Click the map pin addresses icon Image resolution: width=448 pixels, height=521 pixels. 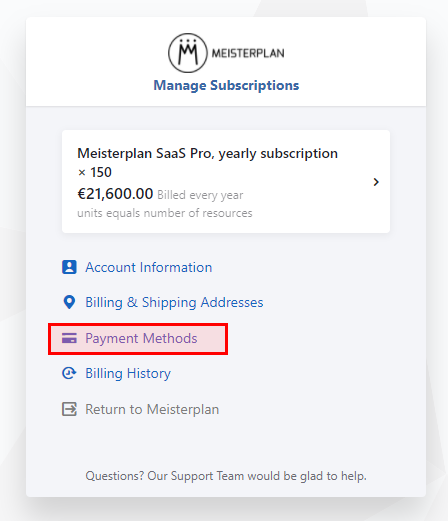click(x=69, y=302)
